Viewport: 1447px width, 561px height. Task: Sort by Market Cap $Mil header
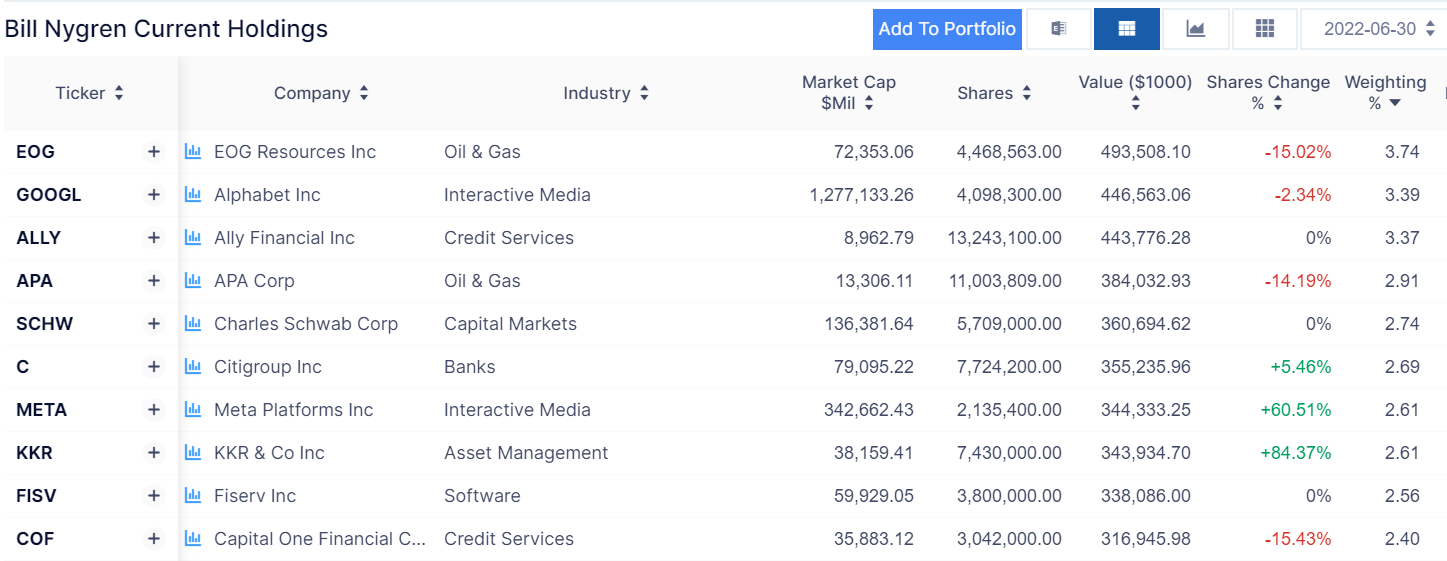pos(849,92)
